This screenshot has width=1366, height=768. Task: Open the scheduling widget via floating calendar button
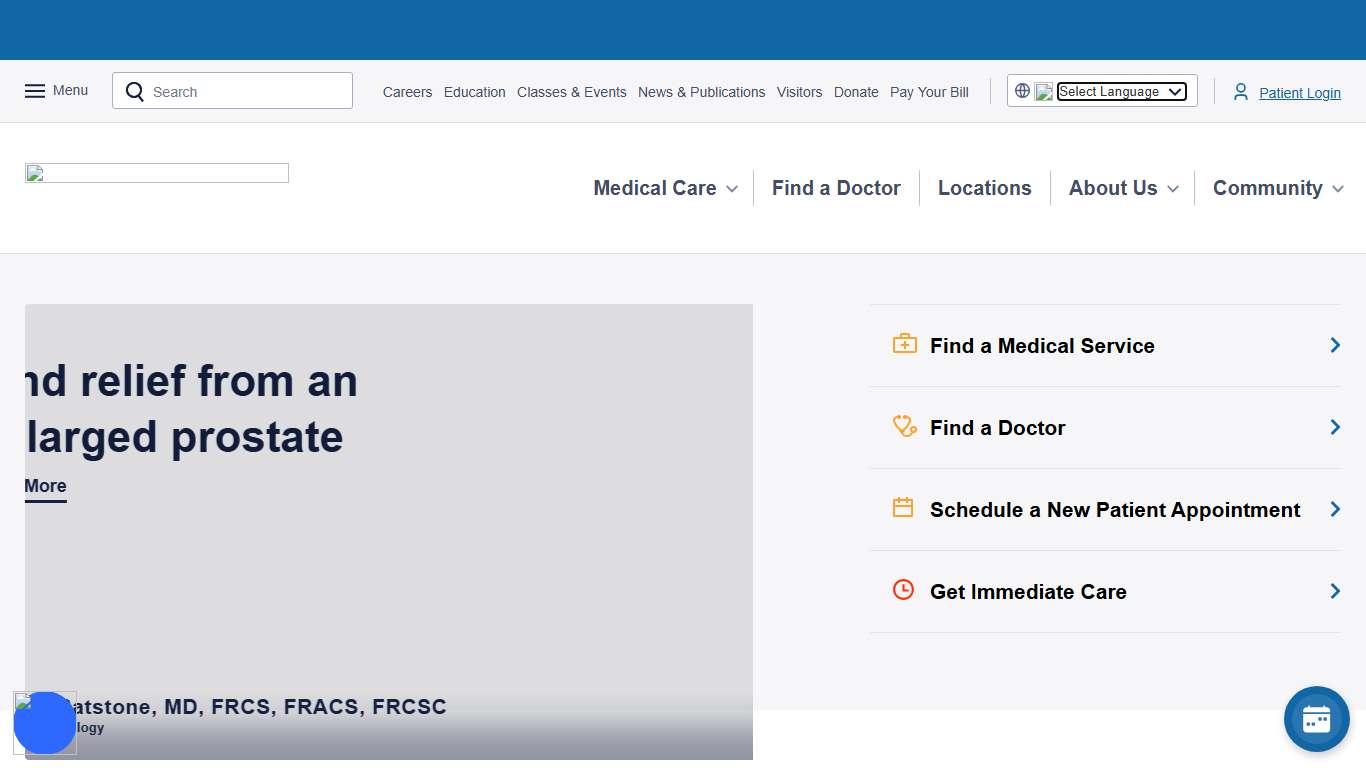pyautogui.click(x=1316, y=718)
